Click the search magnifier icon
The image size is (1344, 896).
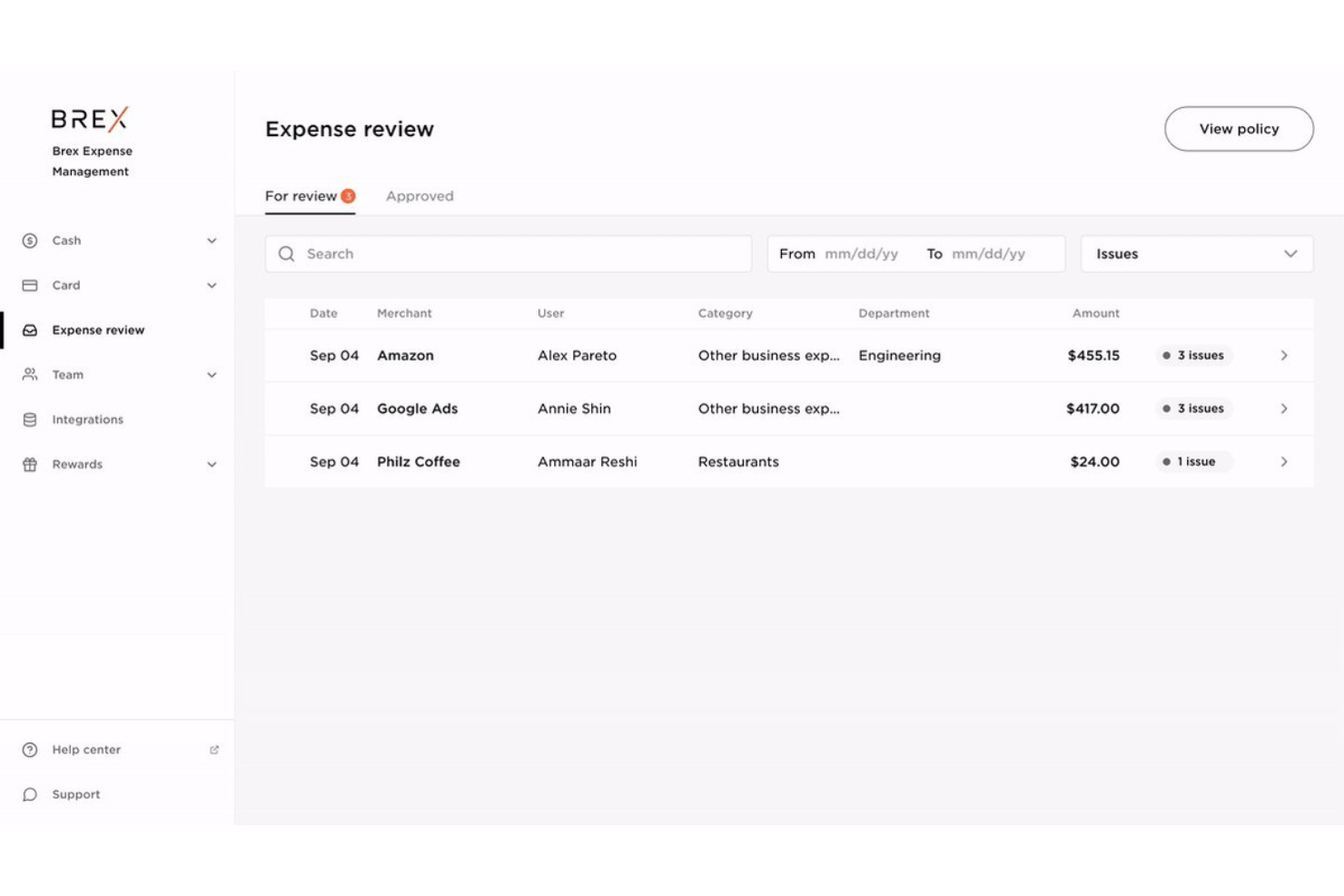pos(287,254)
